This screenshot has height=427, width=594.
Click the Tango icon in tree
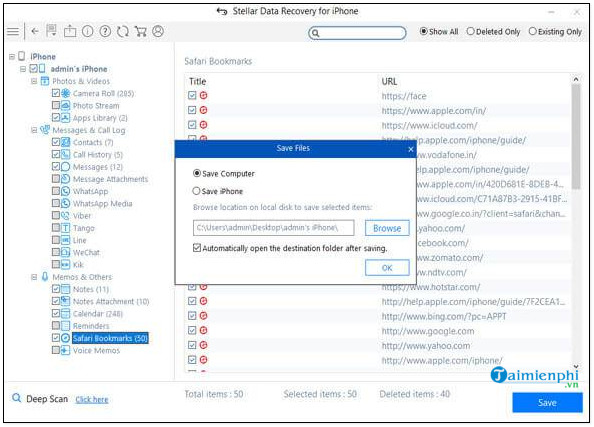[x=66, y=228]
